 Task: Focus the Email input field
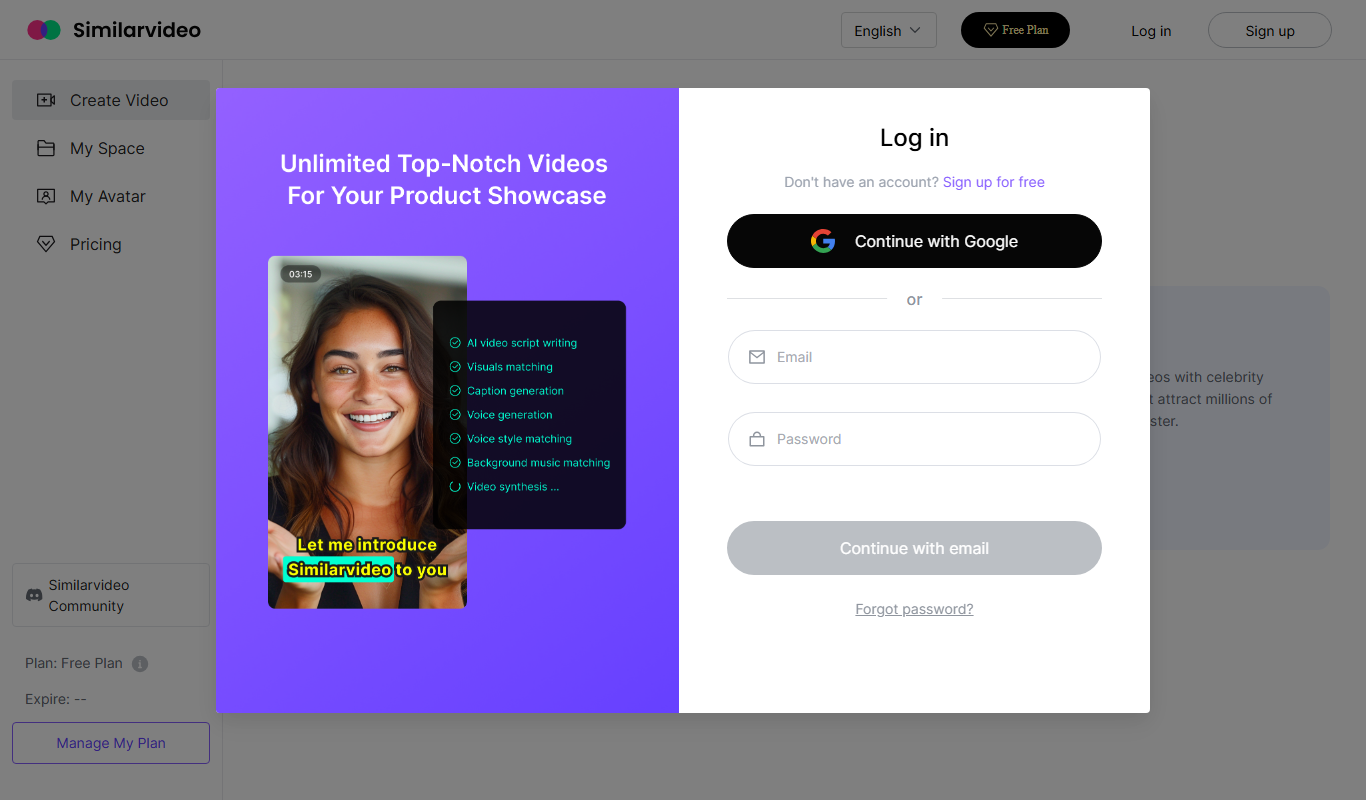[x=914, y=357]
